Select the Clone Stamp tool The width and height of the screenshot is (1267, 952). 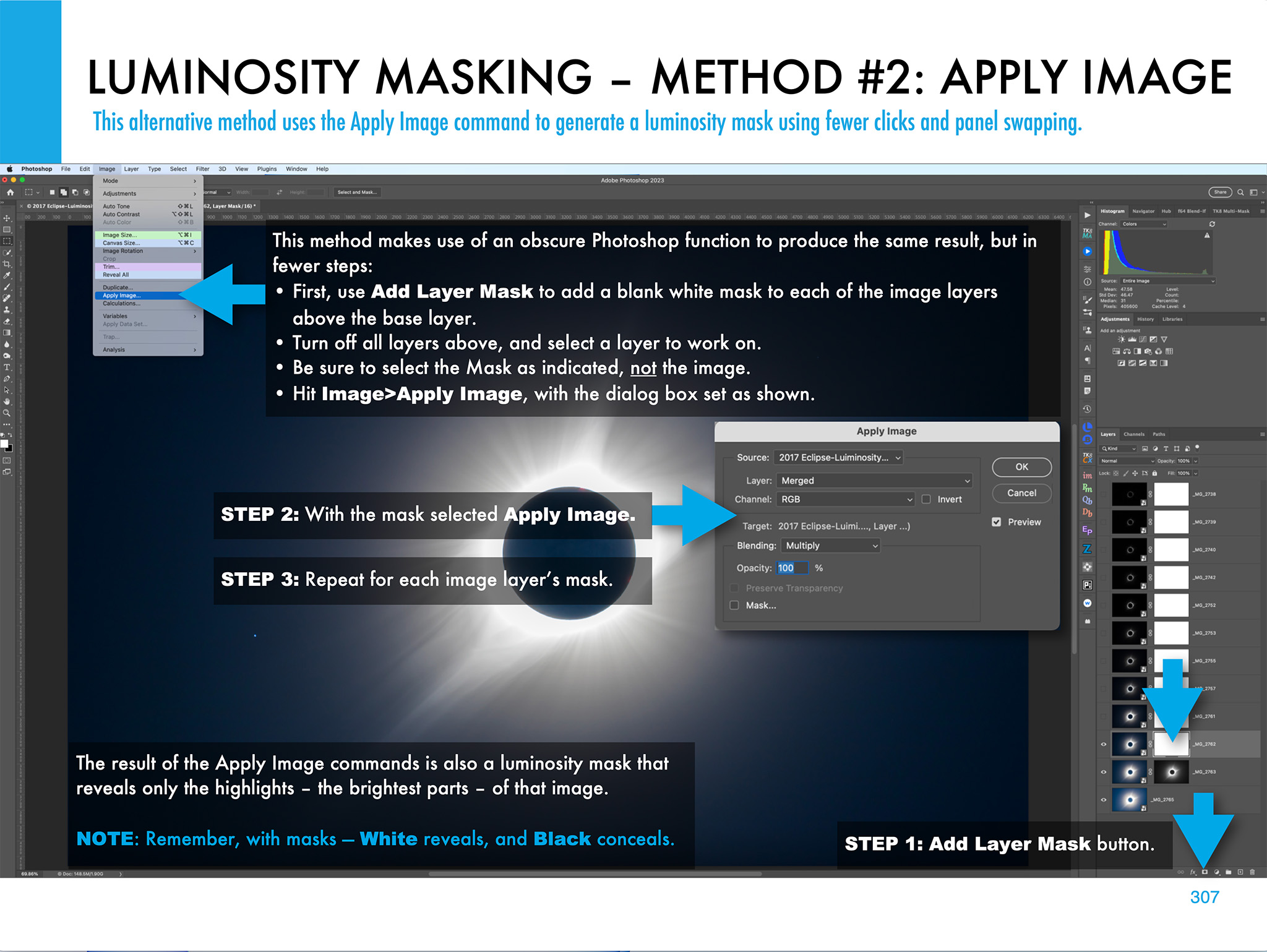pos(7,310)
